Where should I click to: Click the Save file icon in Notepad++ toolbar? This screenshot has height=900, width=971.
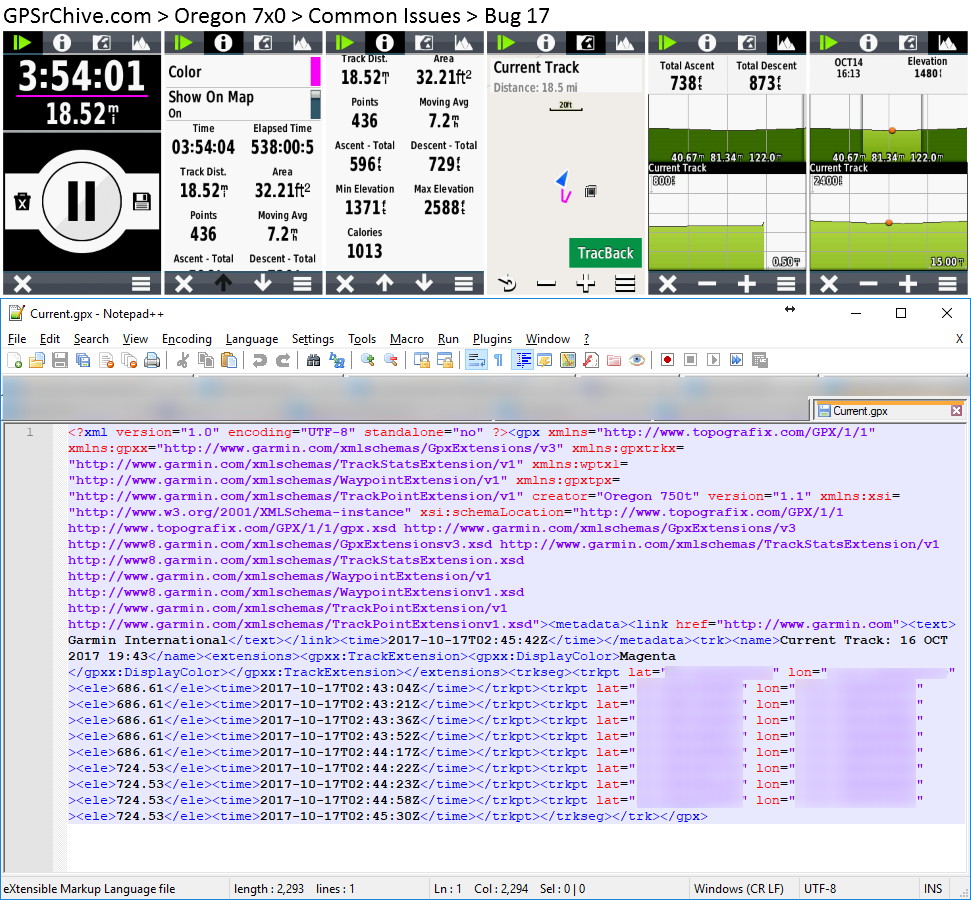[59, 360]
